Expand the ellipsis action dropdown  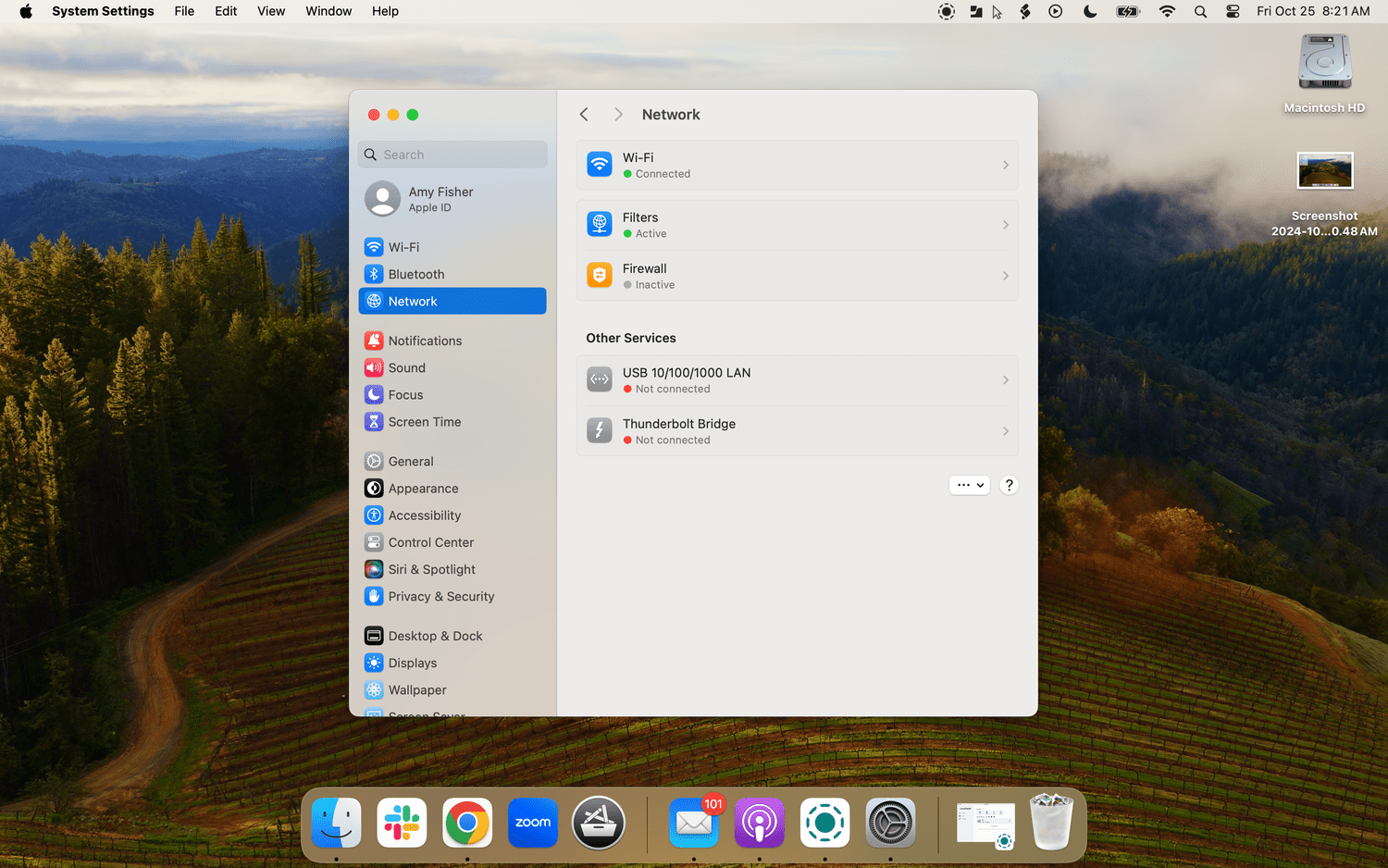click(x=969, y=485)
